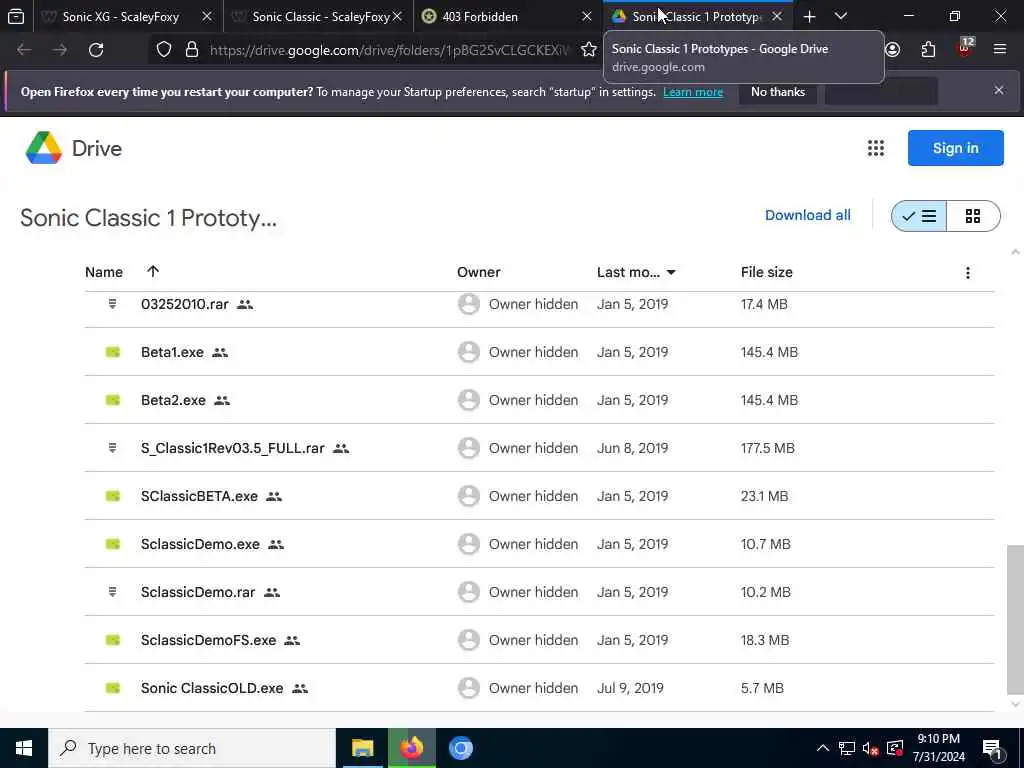
Task: Click Download all
Action: (x=807, y=216)
